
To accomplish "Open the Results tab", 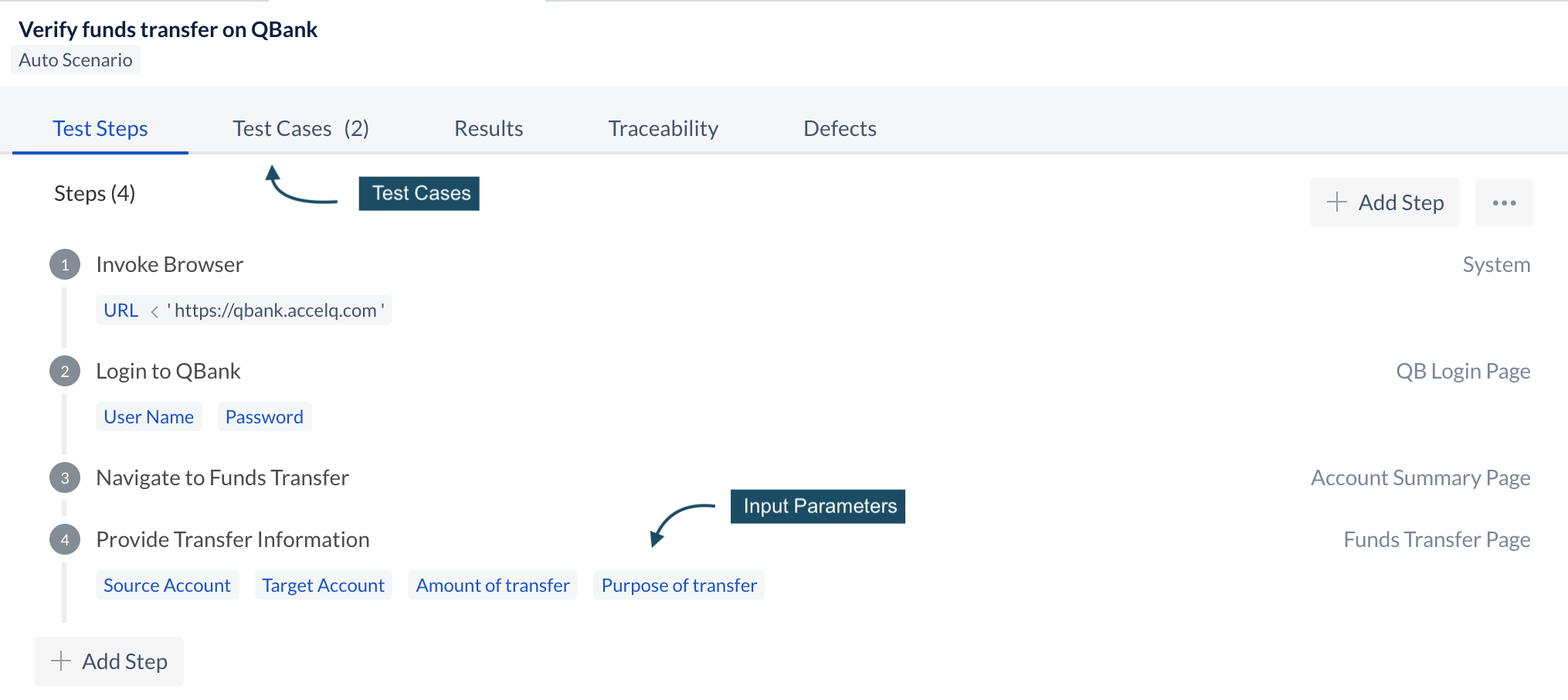I will point(489,128).
